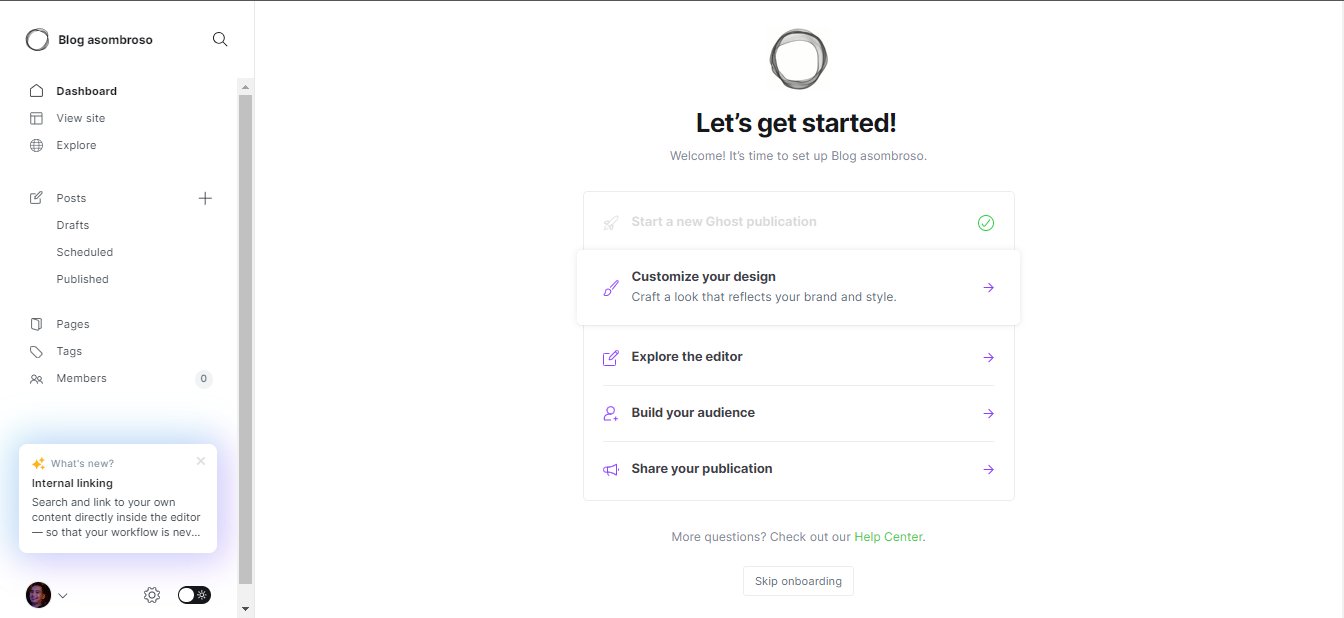
Task: Click the Dashboard house icon
Action: [x=37, y=91]
